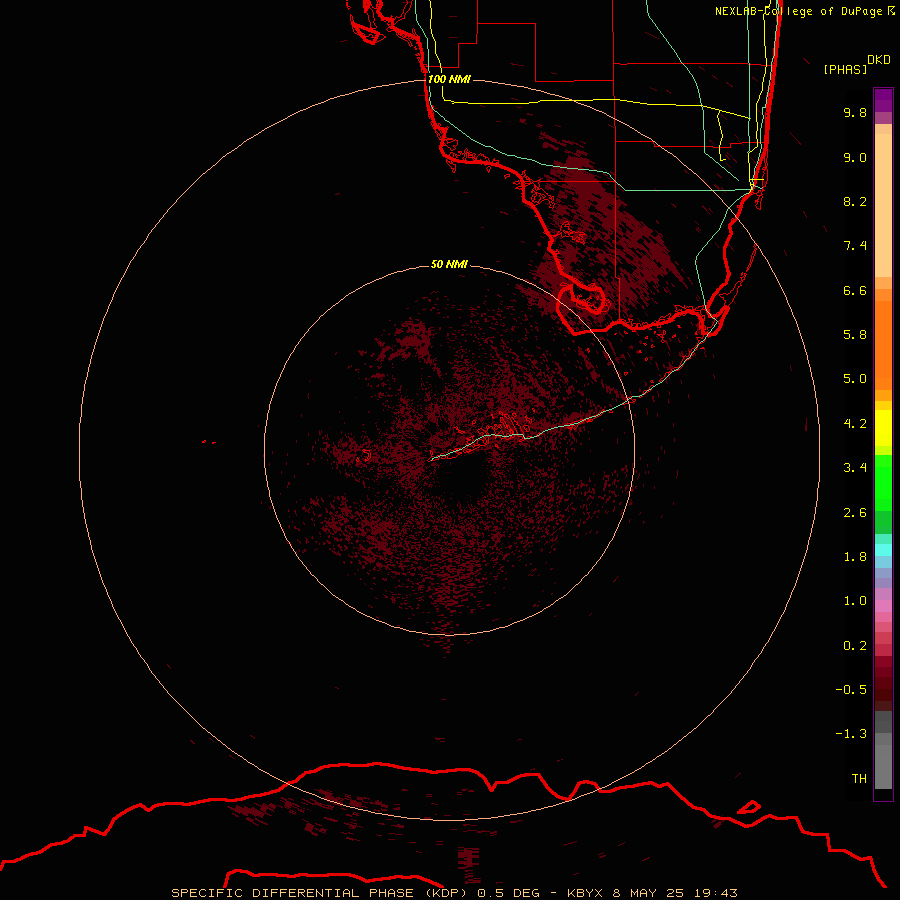Viewport: 900px width, 900px height.
Task: Click the 'TH' threshold label on the scale
Action: tap(859, 779)
